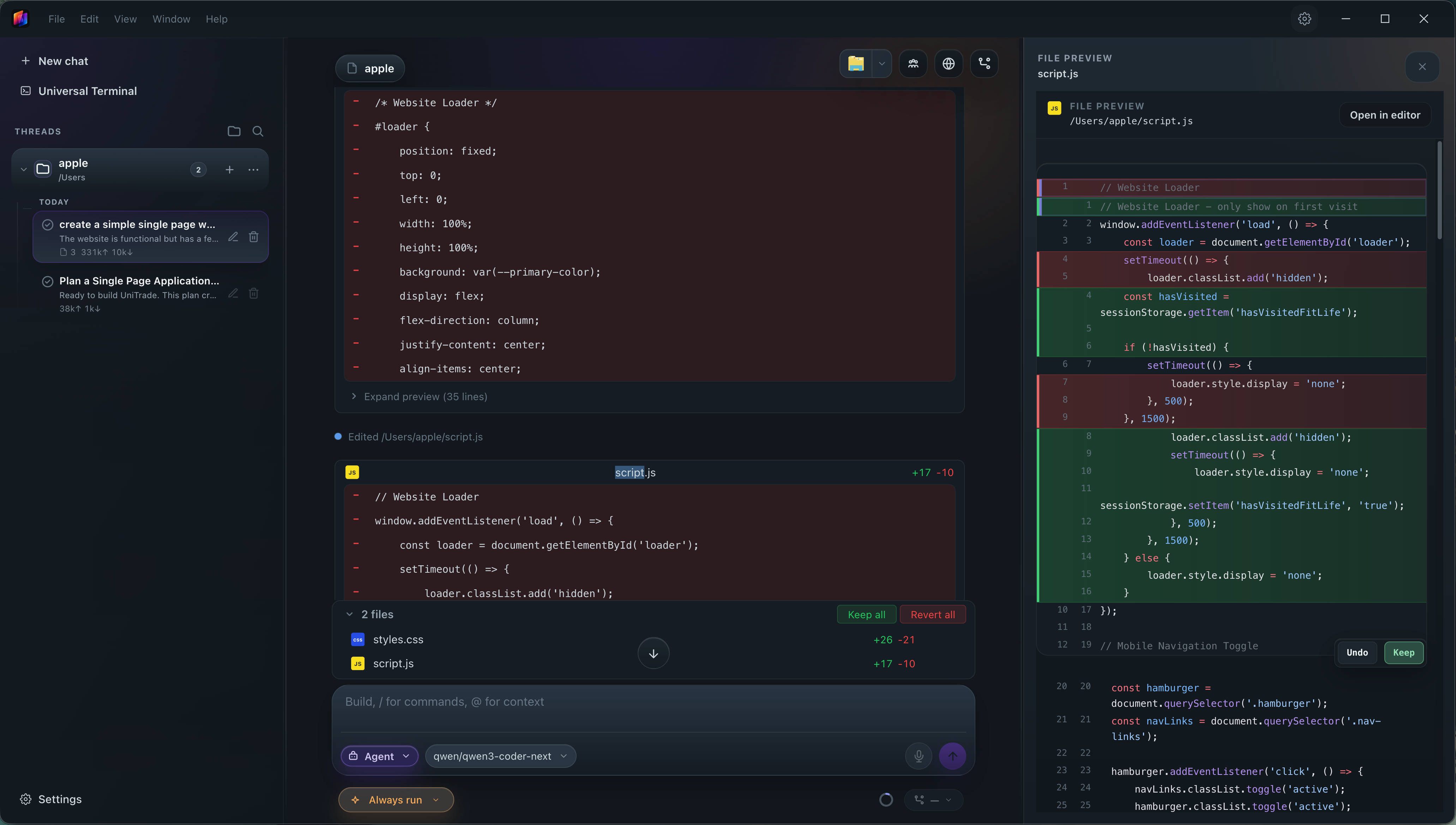Click the '+17 -10' stat in diff header

(933, 472)
